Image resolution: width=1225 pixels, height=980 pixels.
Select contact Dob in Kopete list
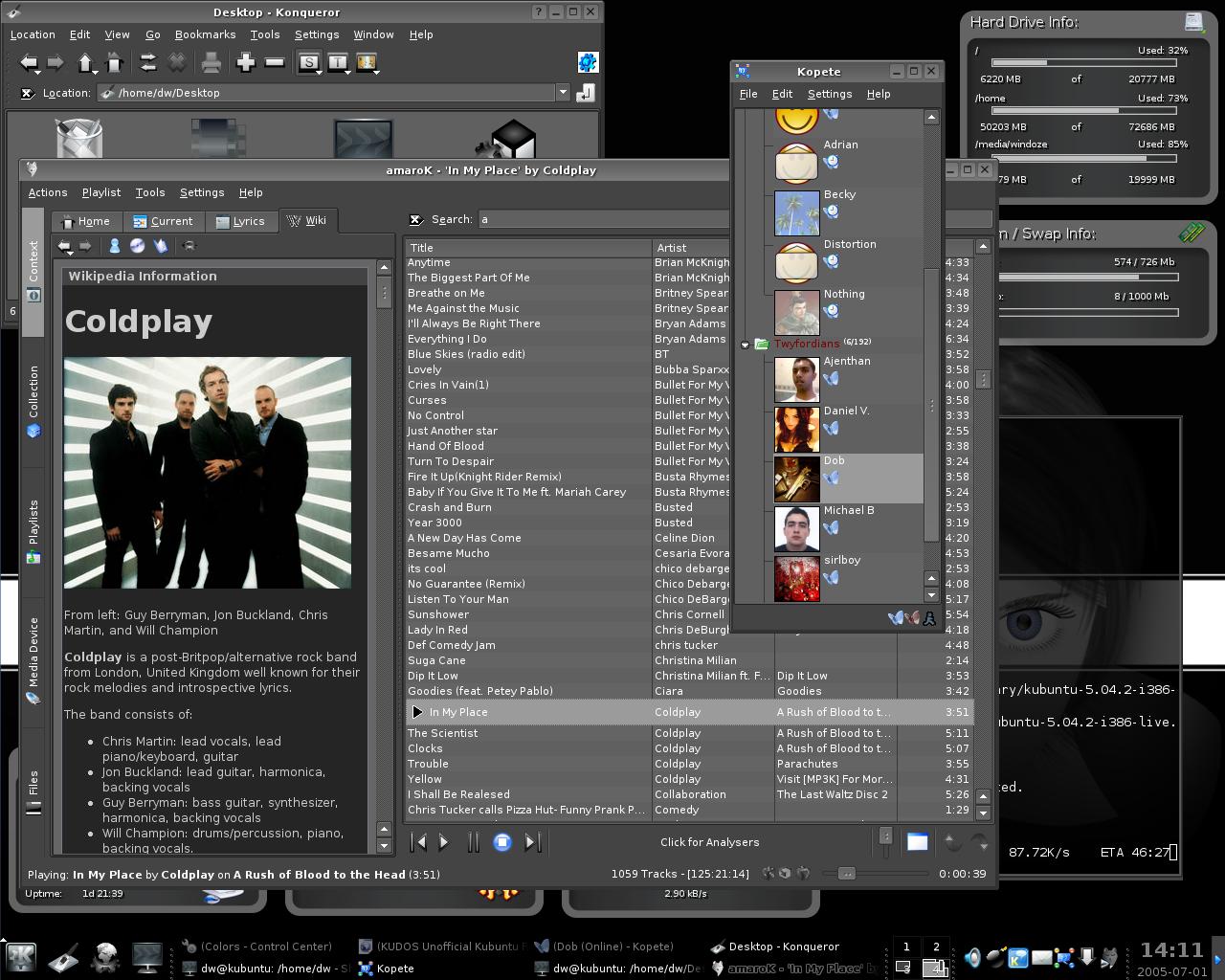pos(848,479)
